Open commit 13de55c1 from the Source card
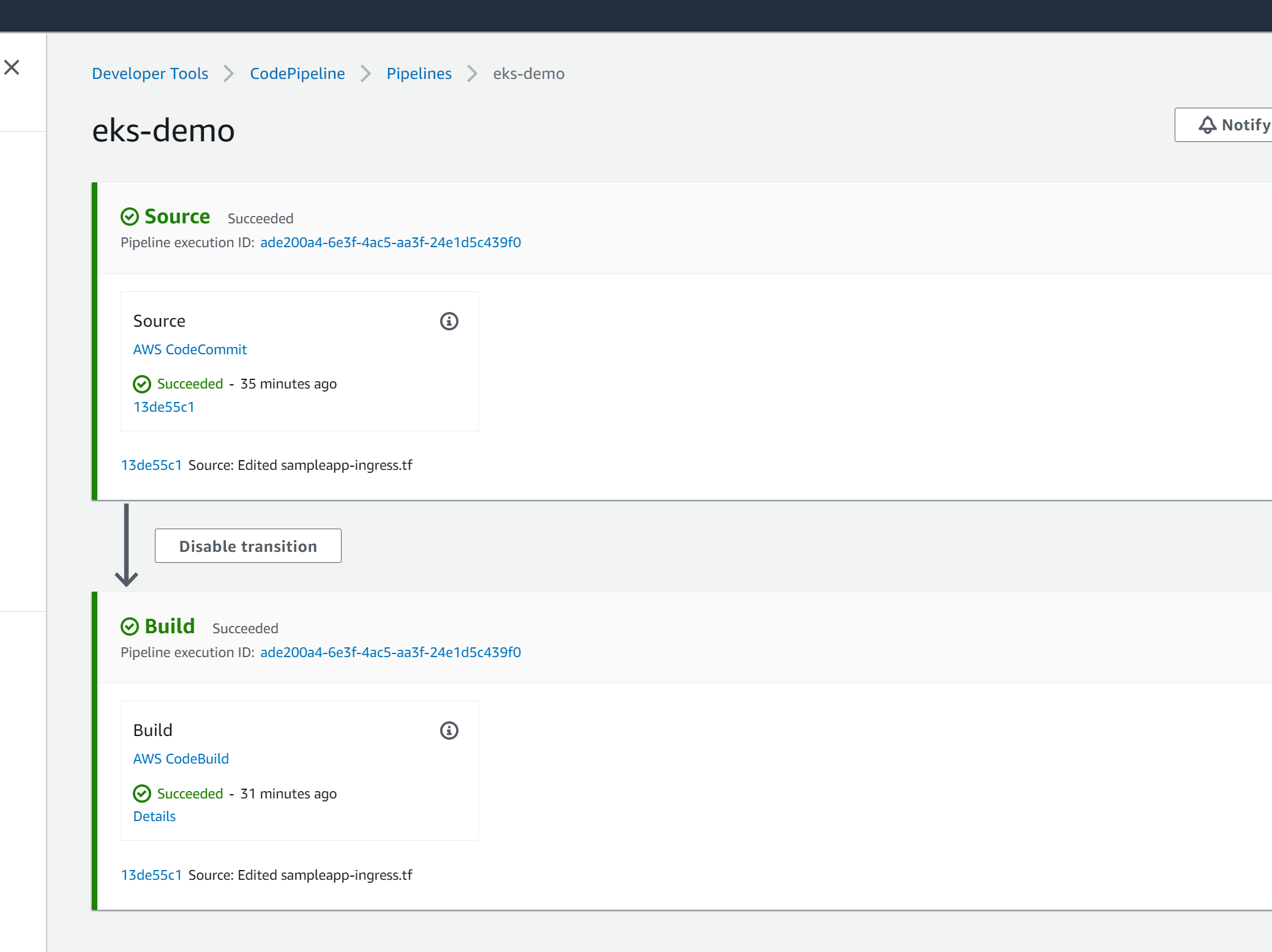 pos(163,406)
